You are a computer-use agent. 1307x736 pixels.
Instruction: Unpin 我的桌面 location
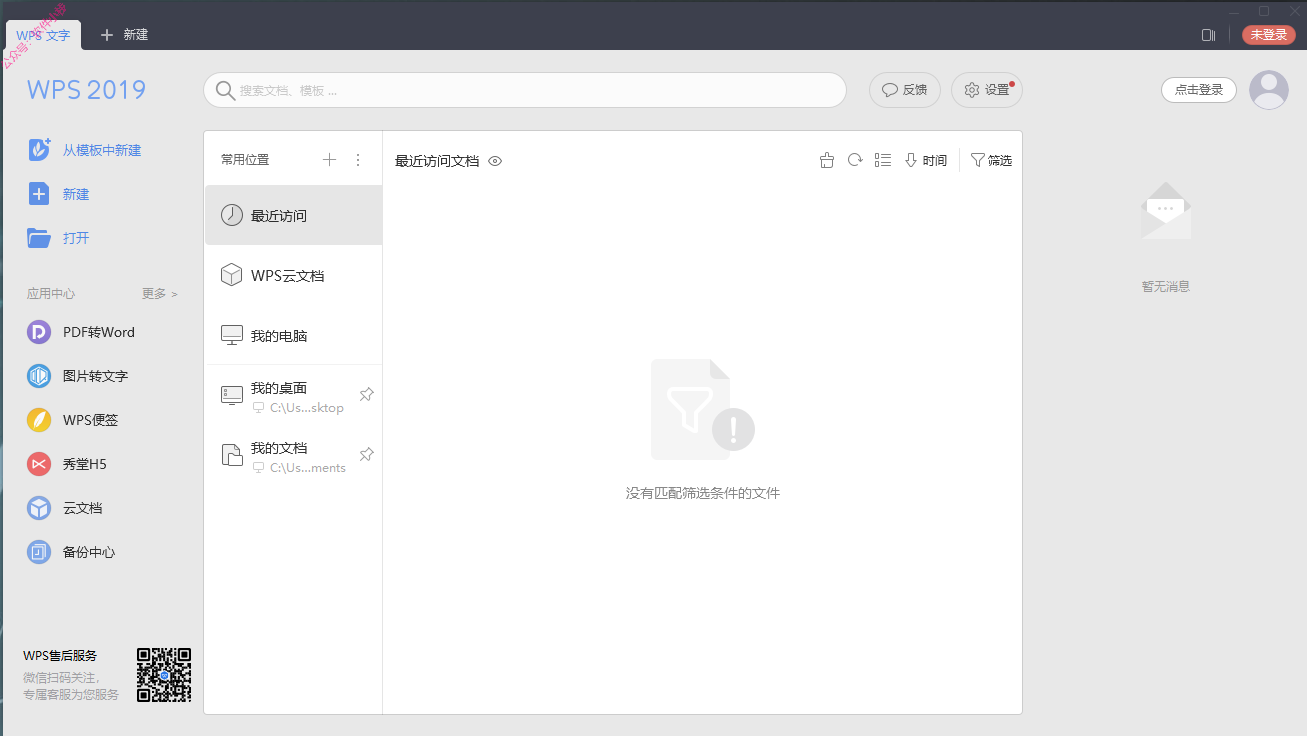tap(366, 395)
